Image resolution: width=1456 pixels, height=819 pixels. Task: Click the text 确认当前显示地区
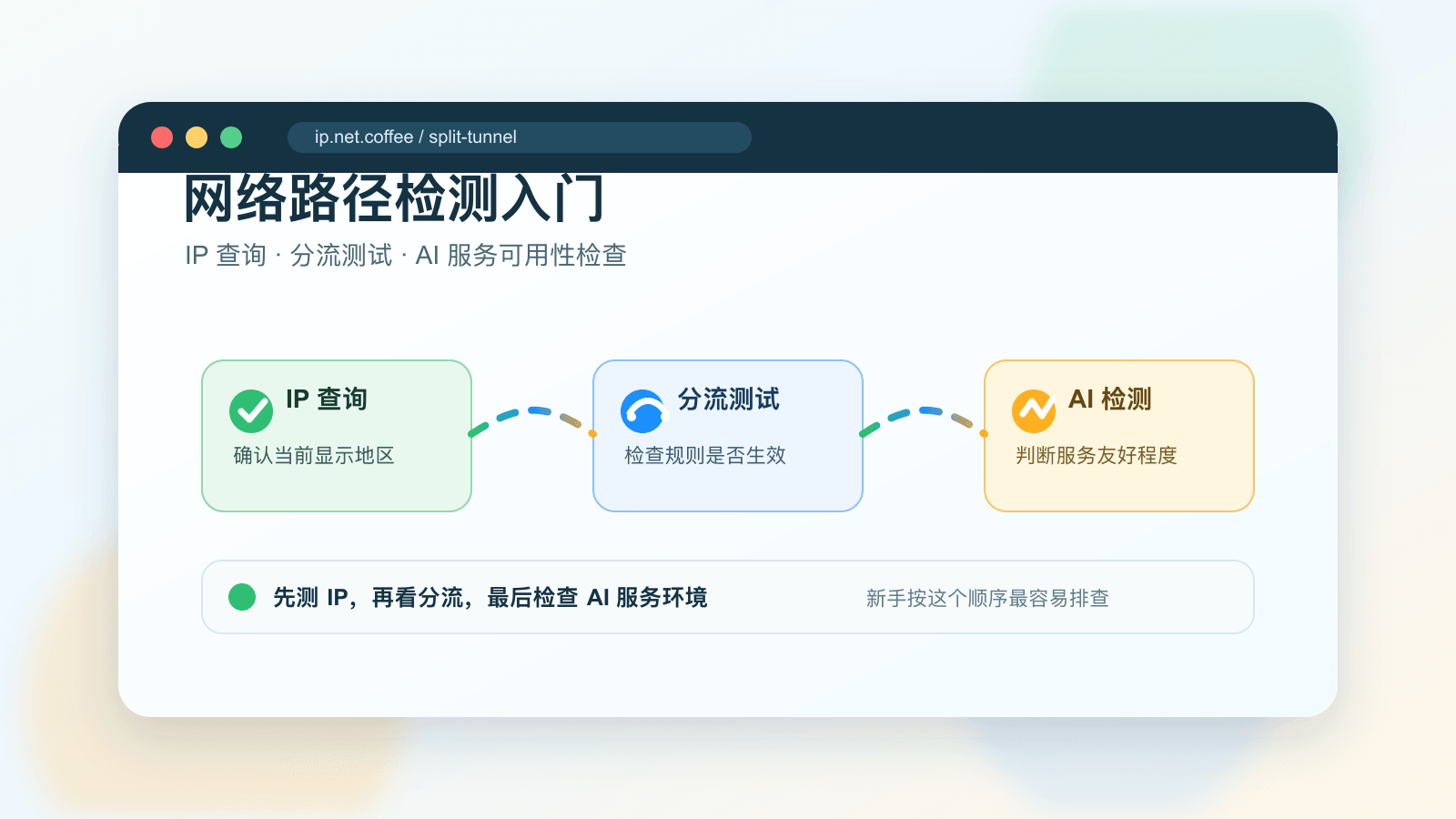[x=314, y=455]
